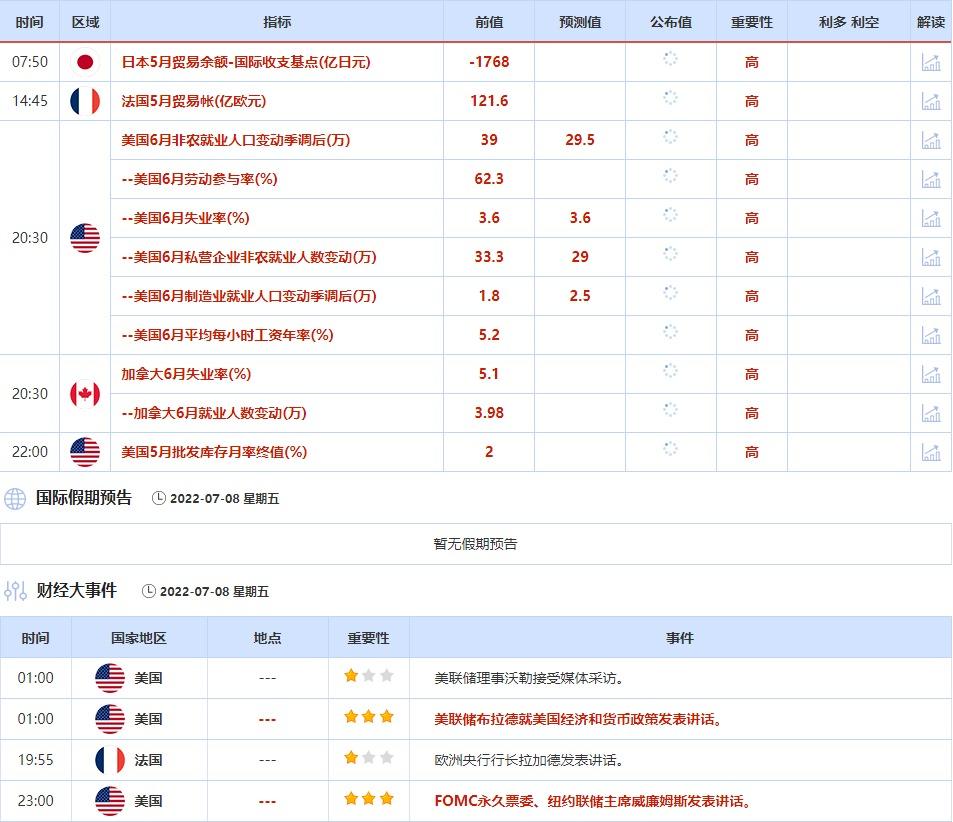Open chart icon for 私营企业非农就业人数 row
The height and width of the screenshot is (822, 953).
pos(931,257)
